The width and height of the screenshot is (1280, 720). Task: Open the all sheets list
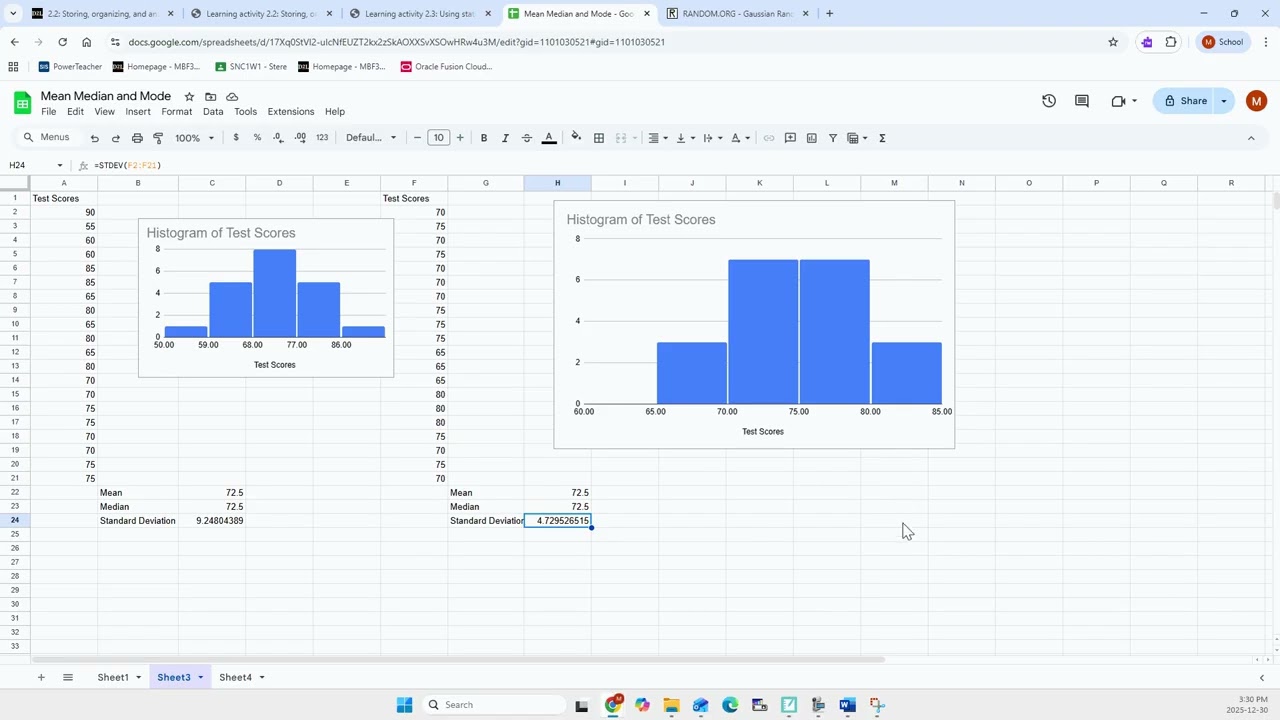(x=68, y=678)
